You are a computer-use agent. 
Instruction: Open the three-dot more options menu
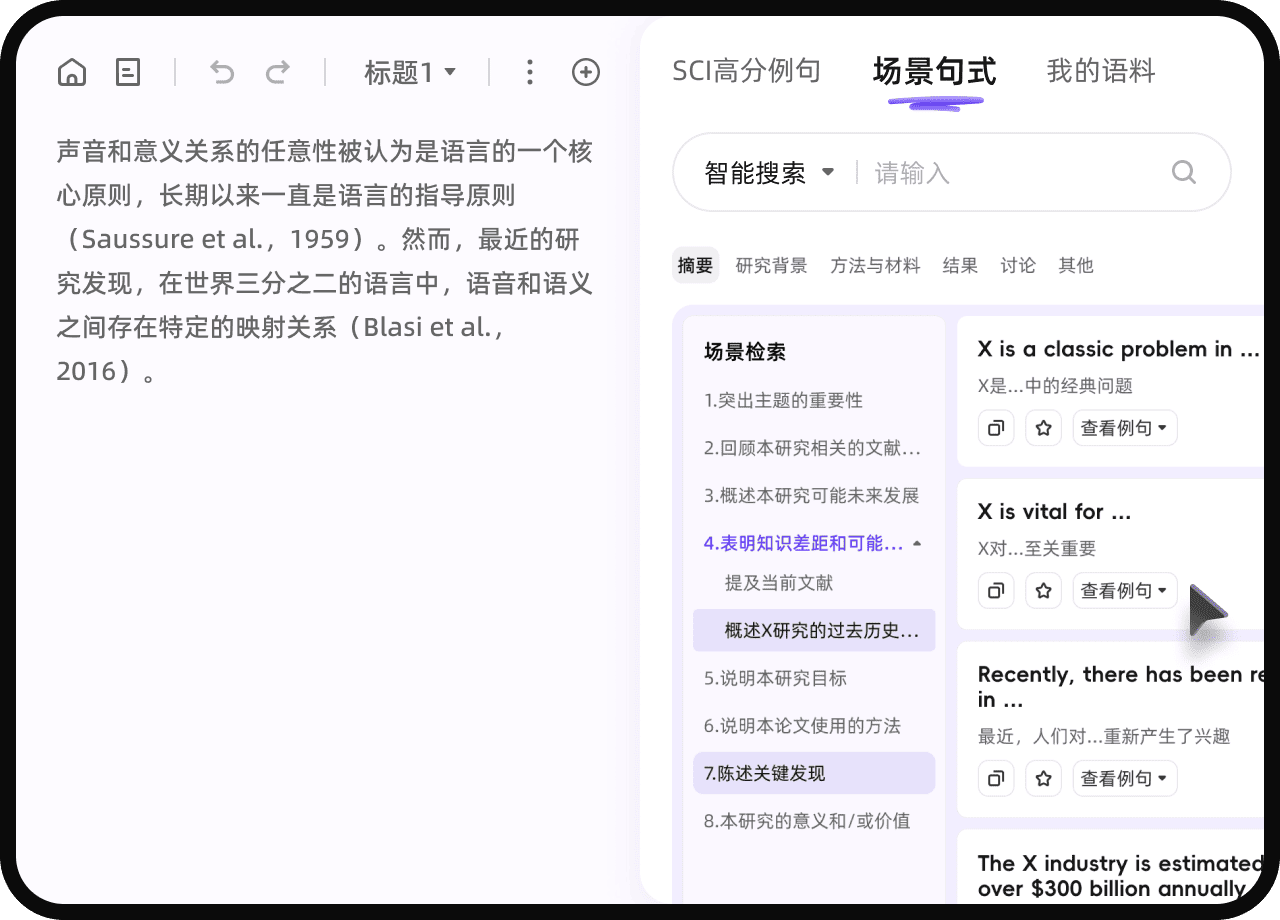pyautogui.click(x=530, y=72)
